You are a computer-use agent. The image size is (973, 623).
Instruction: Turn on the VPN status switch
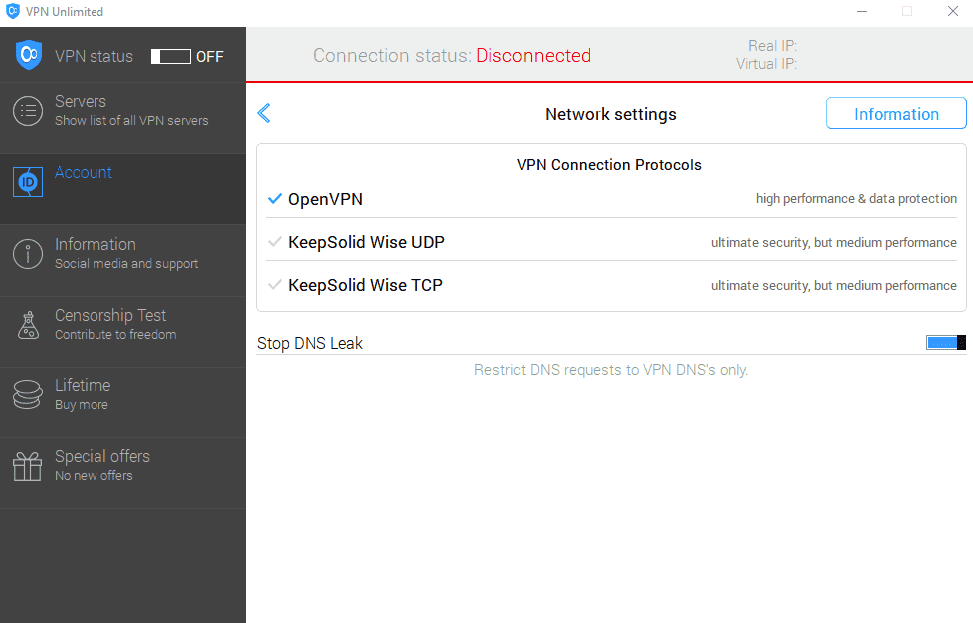[x=171, y=57]
